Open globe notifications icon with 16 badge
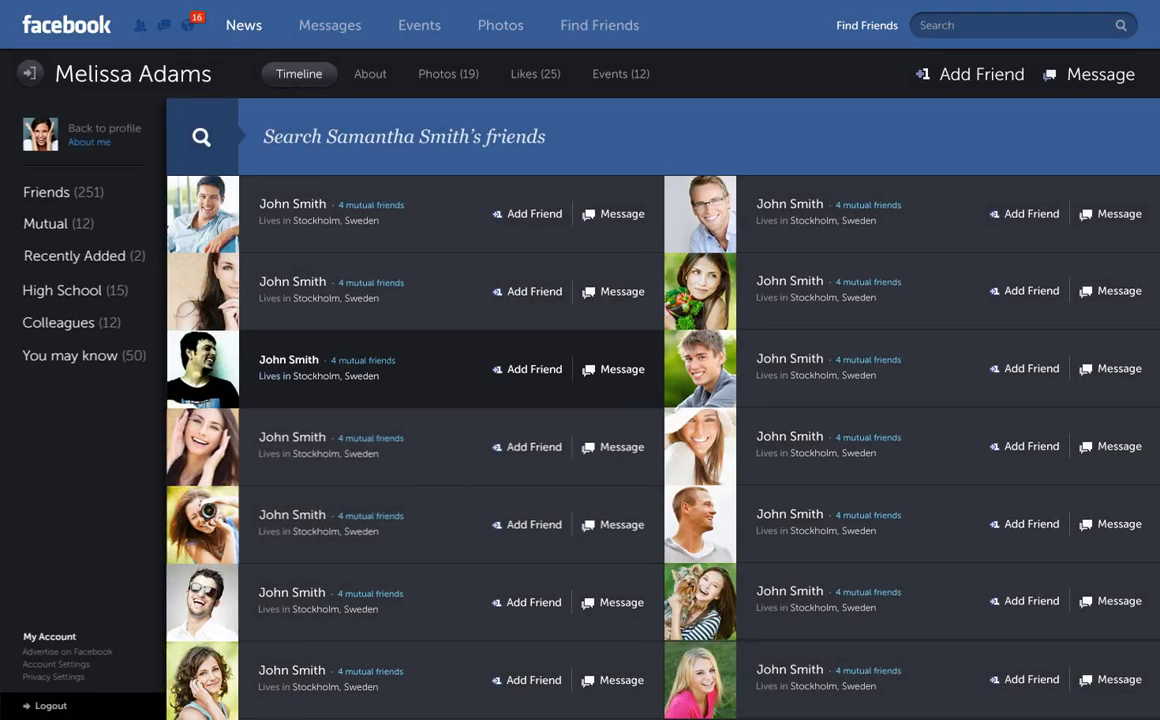Image resolution: width=1160 pixels, height=720 pixels. [x=188, y=25]
